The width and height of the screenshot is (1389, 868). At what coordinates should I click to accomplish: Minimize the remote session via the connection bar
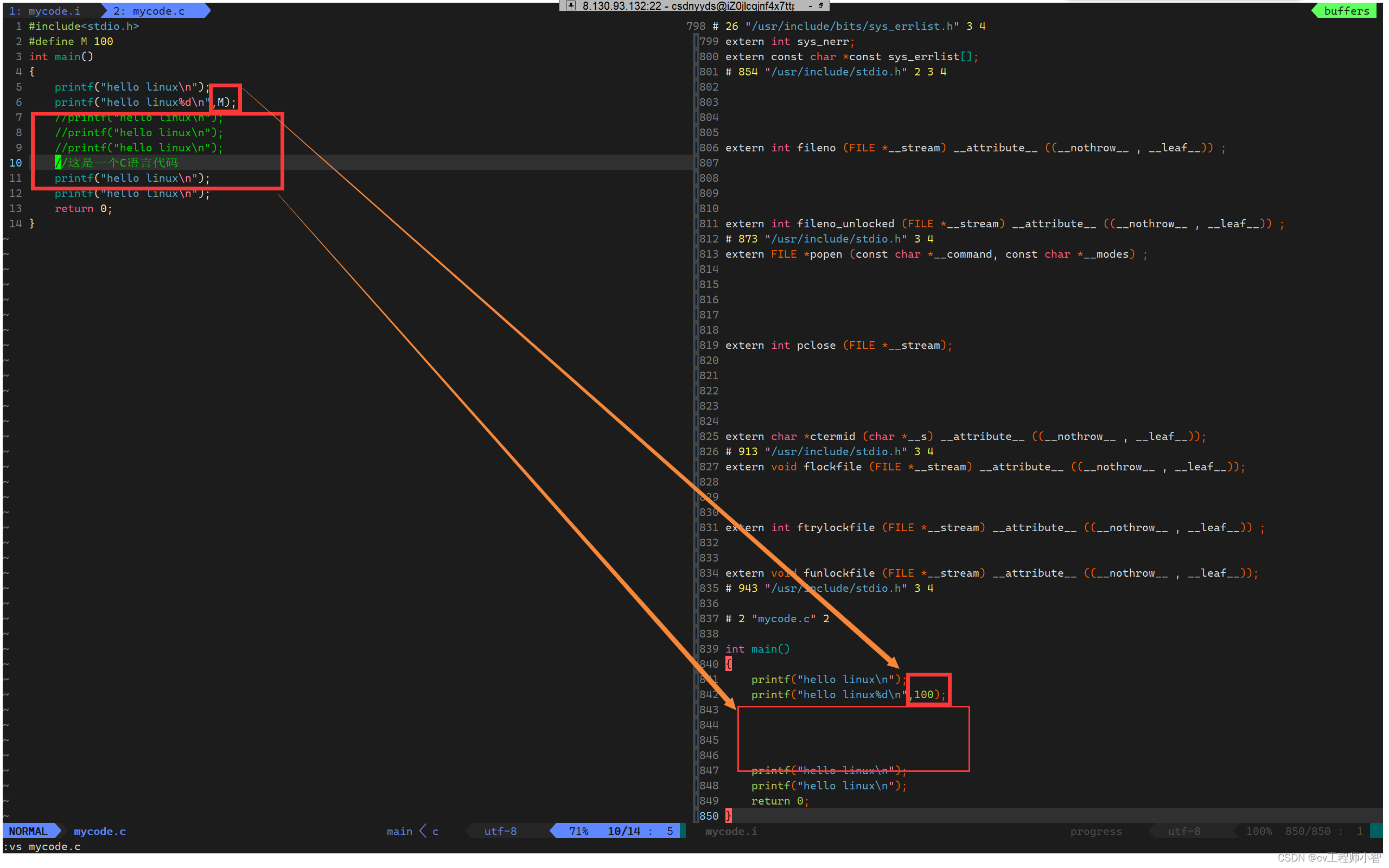click(x=811, y=6)
